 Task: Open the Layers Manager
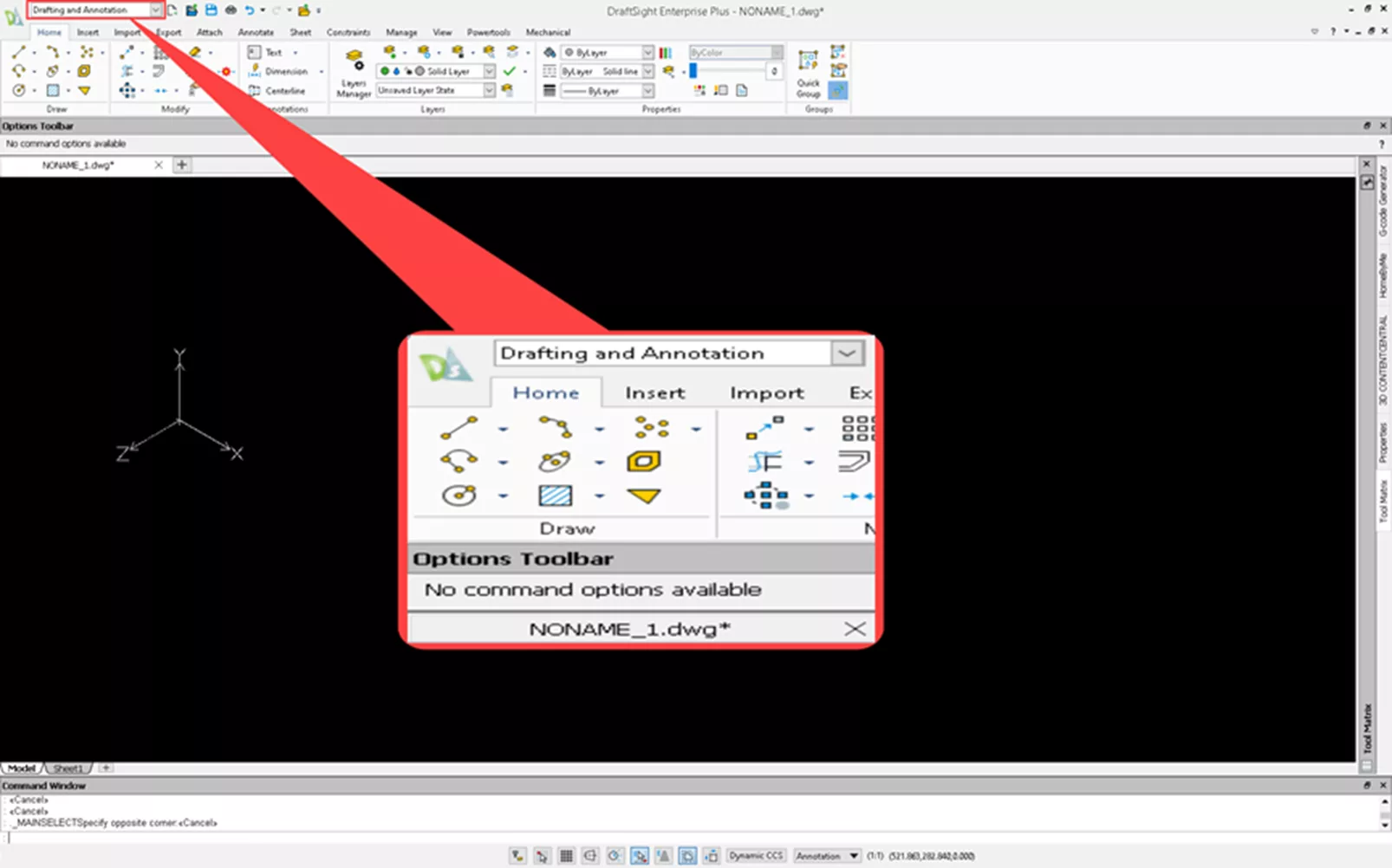pos(354,73)
